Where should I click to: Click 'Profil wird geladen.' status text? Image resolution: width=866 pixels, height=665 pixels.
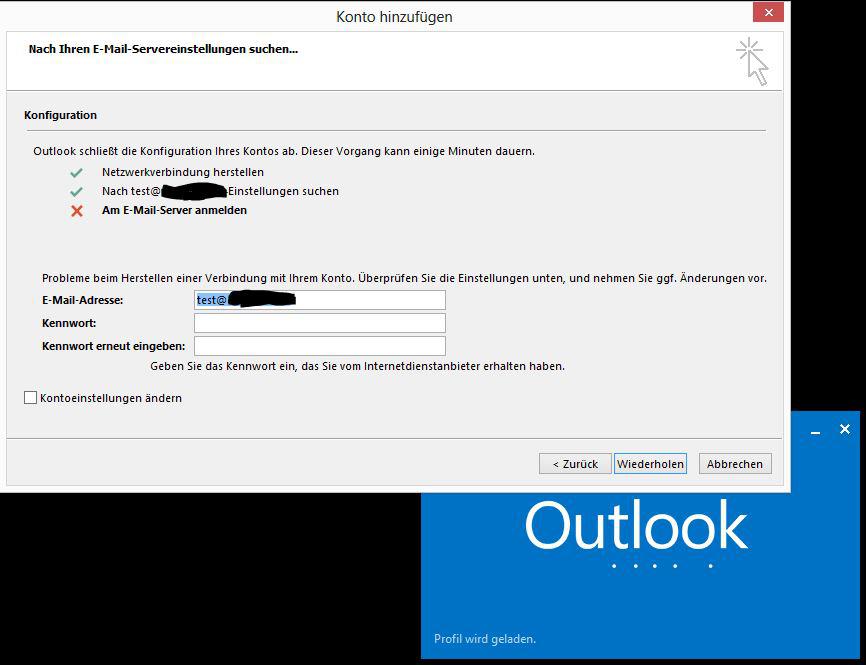[485, 639]
